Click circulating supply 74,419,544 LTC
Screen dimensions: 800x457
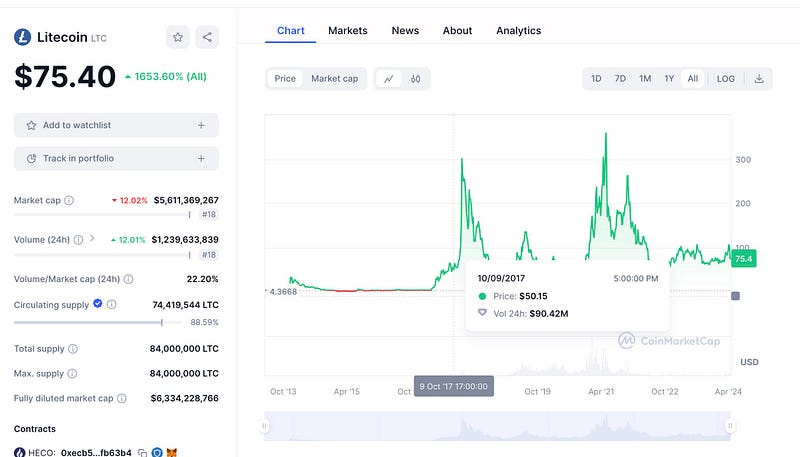186,305
